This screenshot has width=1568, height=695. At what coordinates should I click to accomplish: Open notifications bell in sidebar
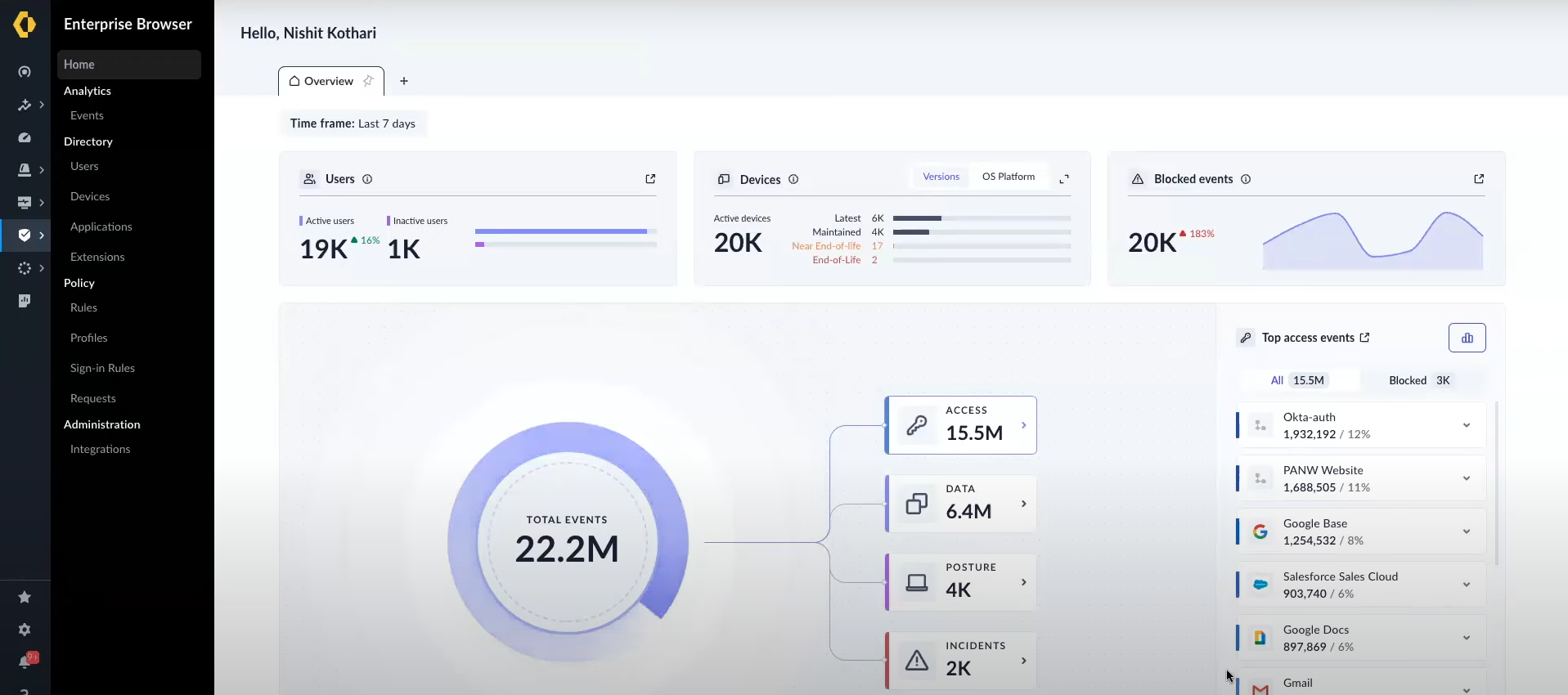25,661
